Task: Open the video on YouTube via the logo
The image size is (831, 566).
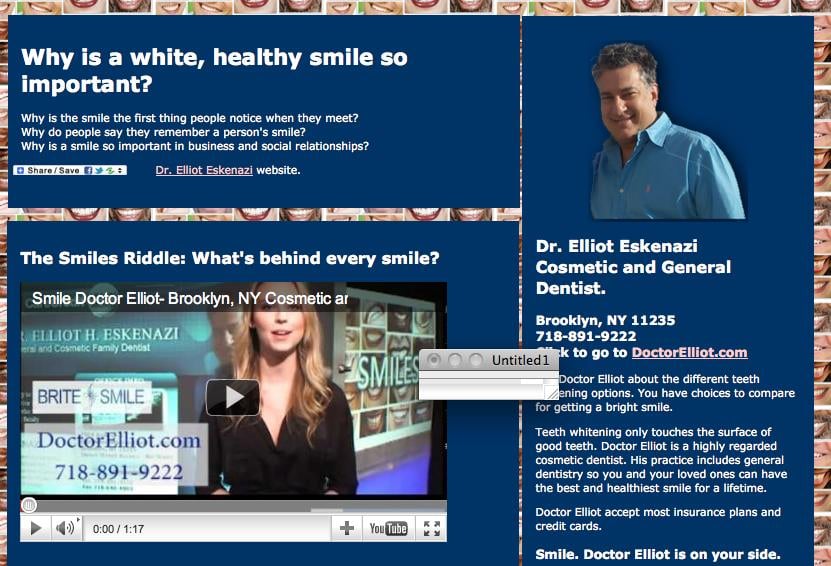Action: [388, 528]
